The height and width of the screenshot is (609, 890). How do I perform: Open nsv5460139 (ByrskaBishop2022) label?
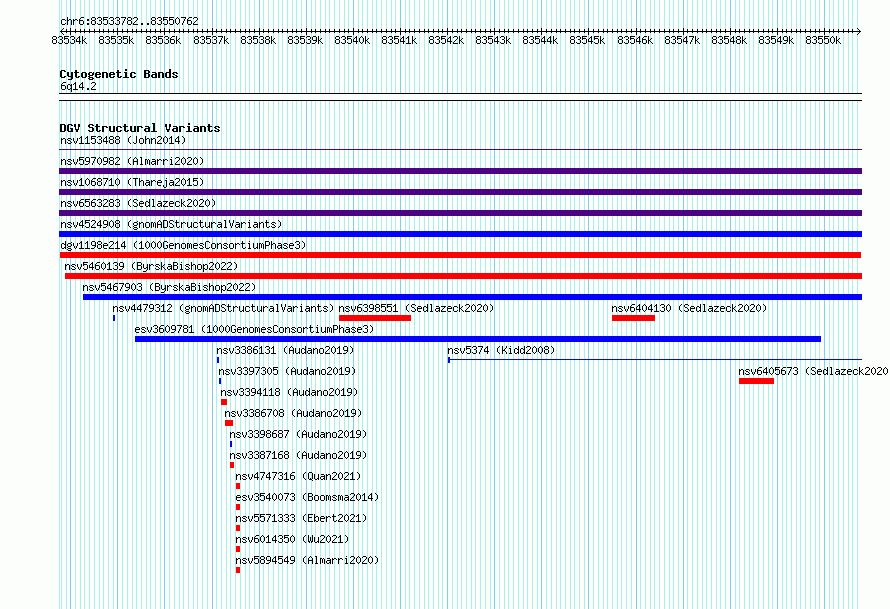(x=151, y=266)
